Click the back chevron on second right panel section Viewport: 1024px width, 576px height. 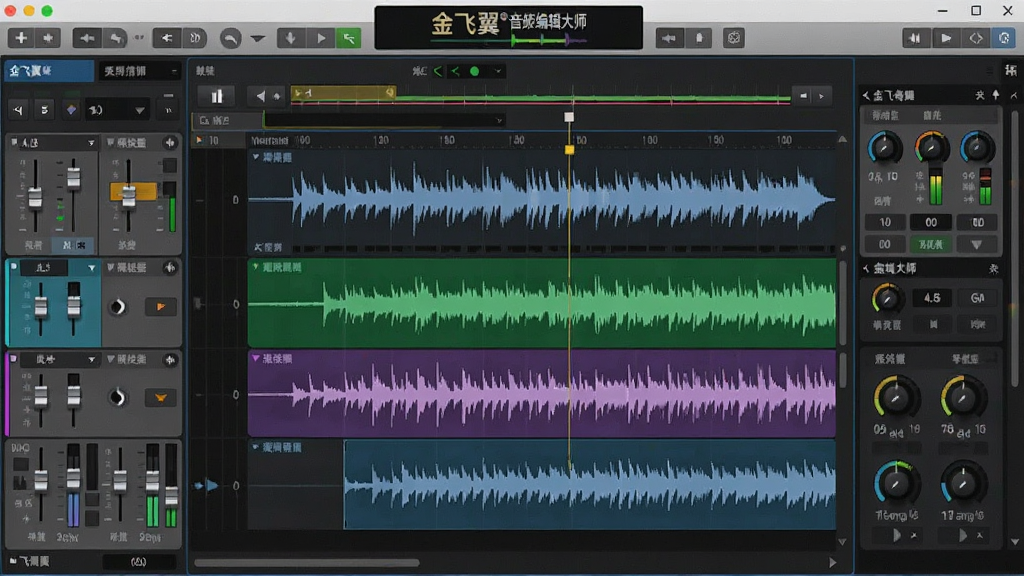coord(866,268)
